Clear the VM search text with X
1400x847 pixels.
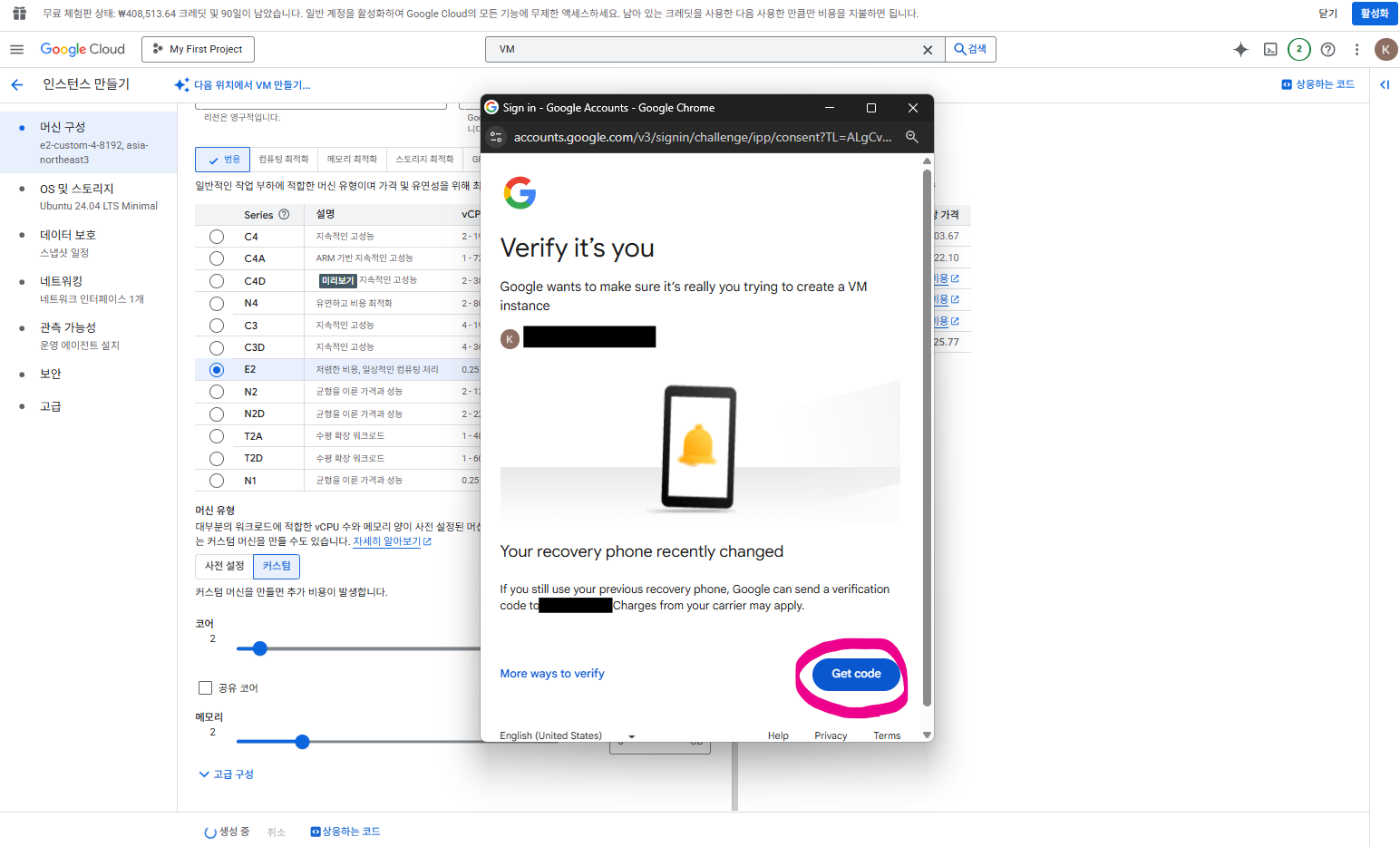tap(928, 50)
